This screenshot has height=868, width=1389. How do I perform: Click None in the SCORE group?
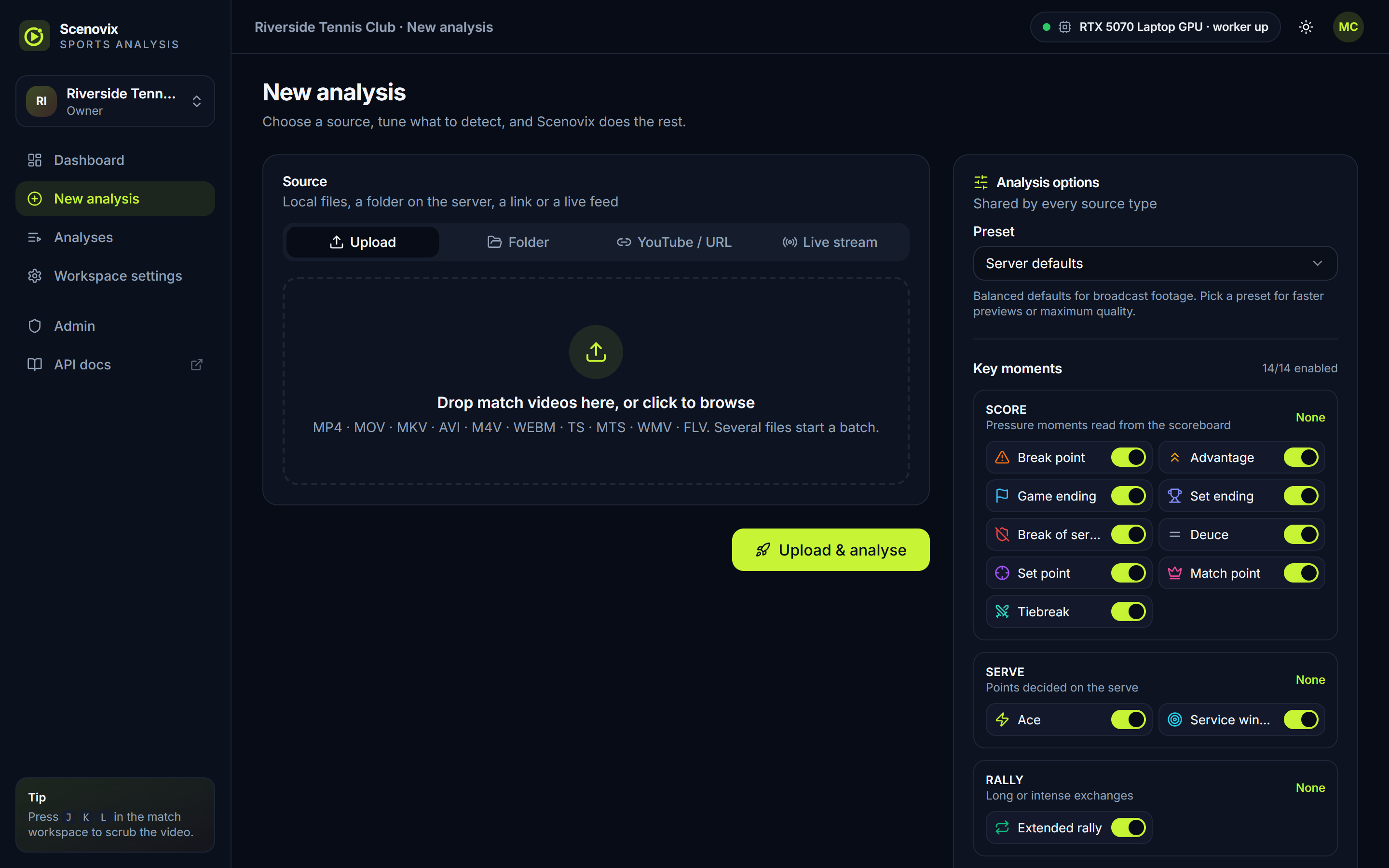coord(1310,417)
